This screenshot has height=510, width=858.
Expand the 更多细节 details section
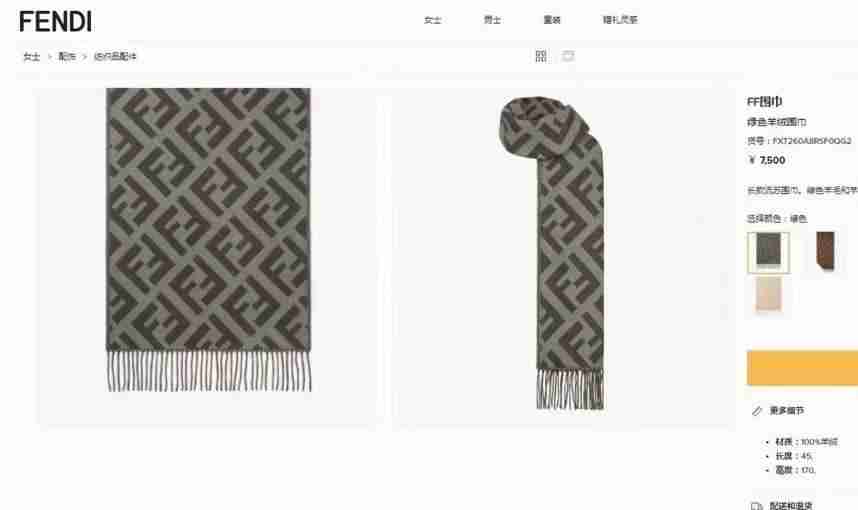[x=786, y=410]
